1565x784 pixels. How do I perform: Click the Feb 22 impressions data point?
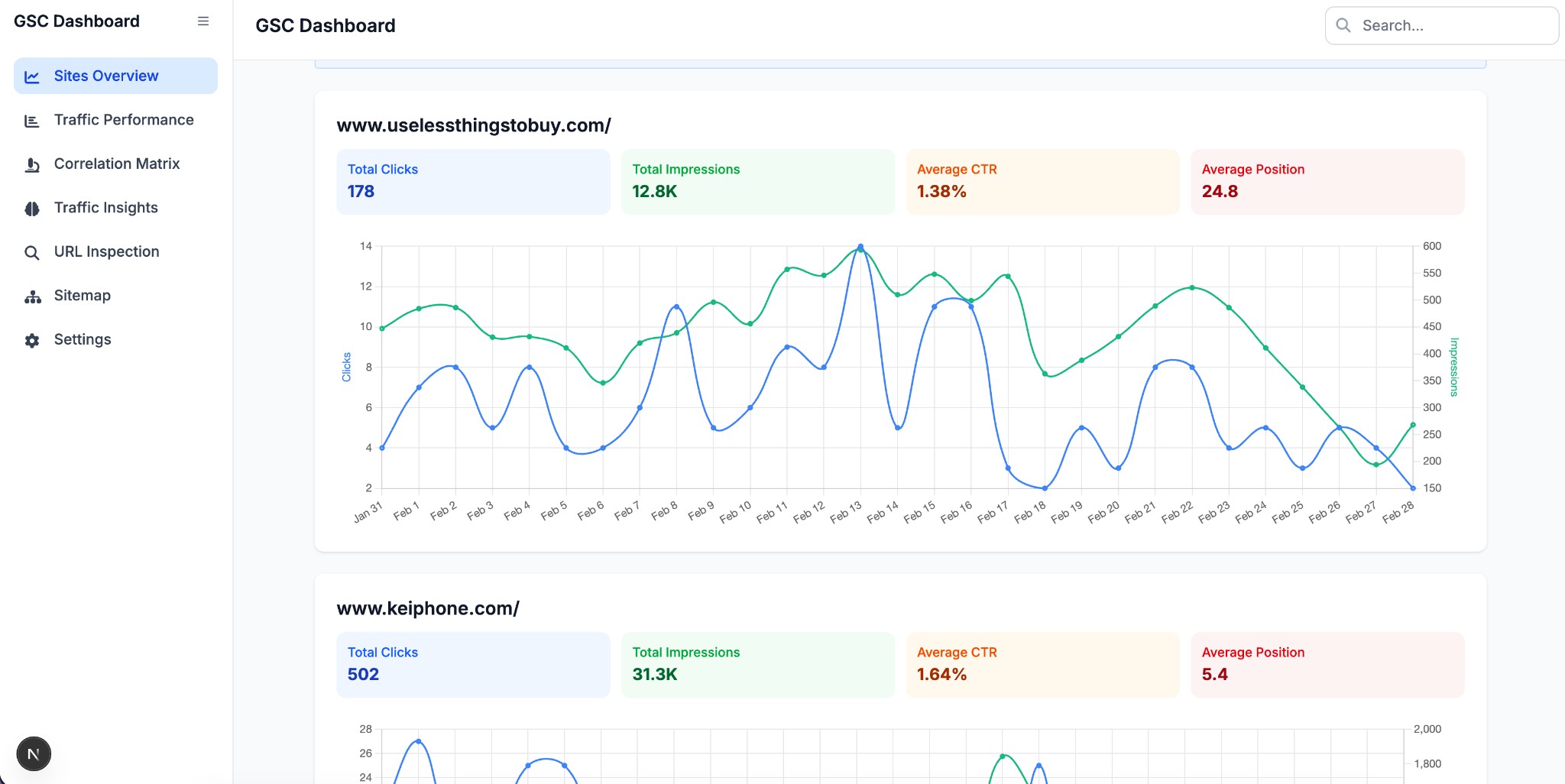tap(1192, 288)
